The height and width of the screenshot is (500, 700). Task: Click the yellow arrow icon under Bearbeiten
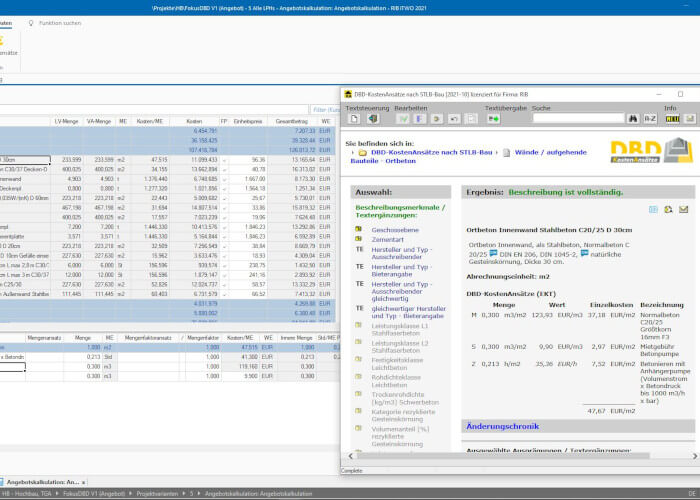[x=437, y=119]
